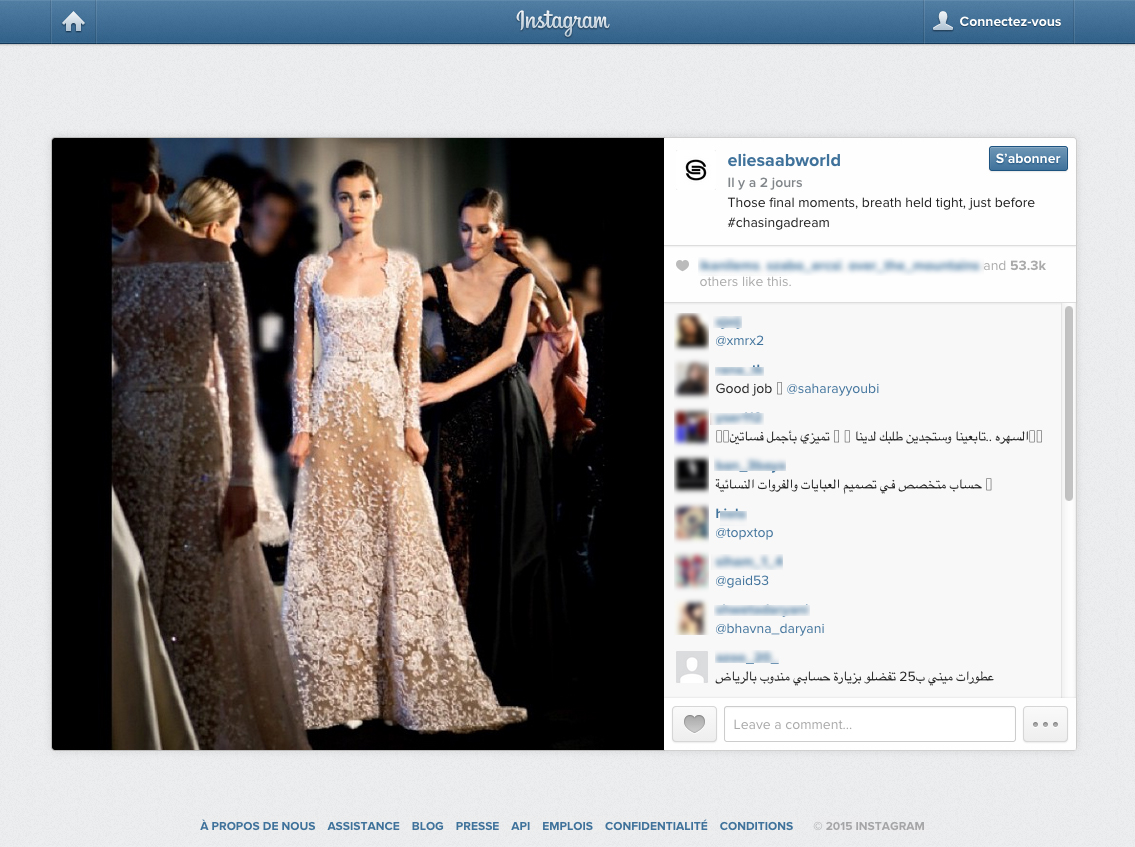The width and height of the screenshot is (1135, 847).
Task: Click Connectez-vous to log in
Action: 998,22
